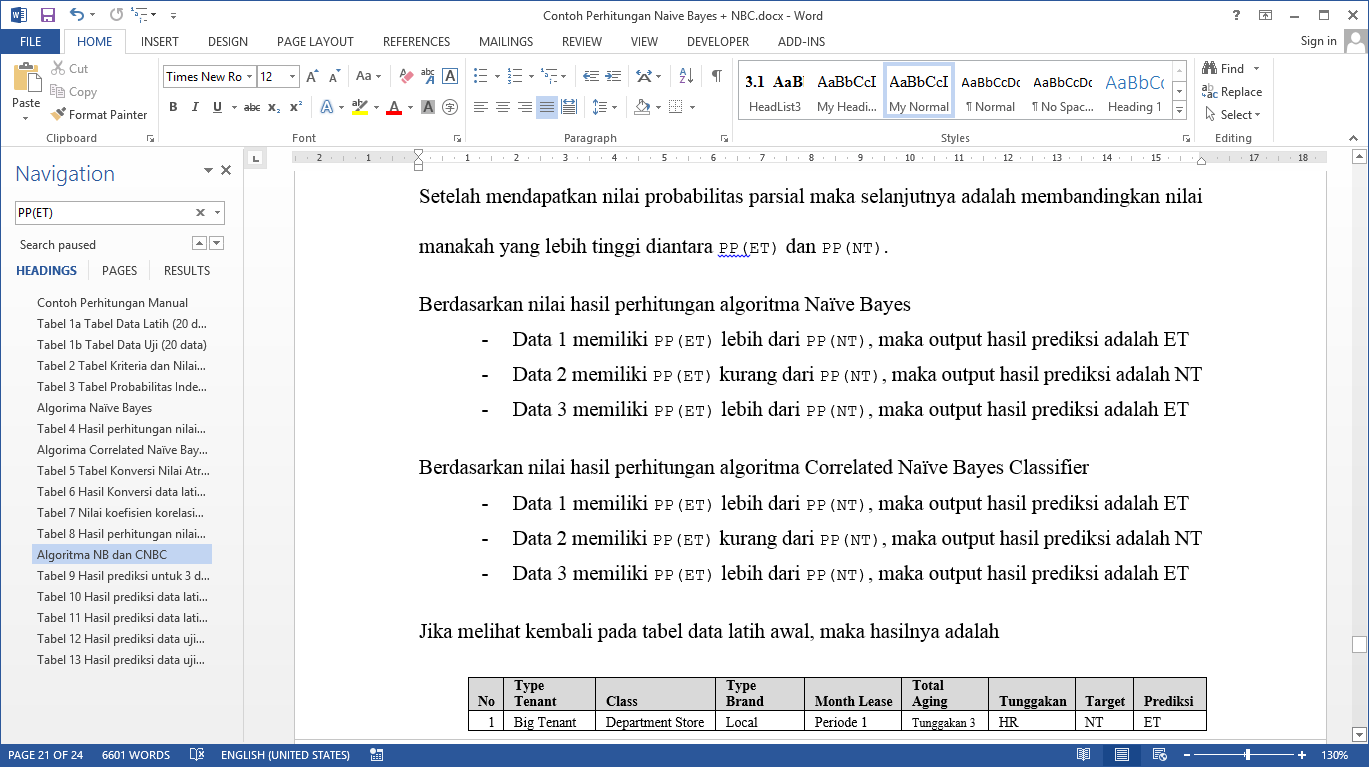Open the PAGE LAYOUT ribbon tab
The width and height of the screenshot is (1369, 767).
pos(315,42)
